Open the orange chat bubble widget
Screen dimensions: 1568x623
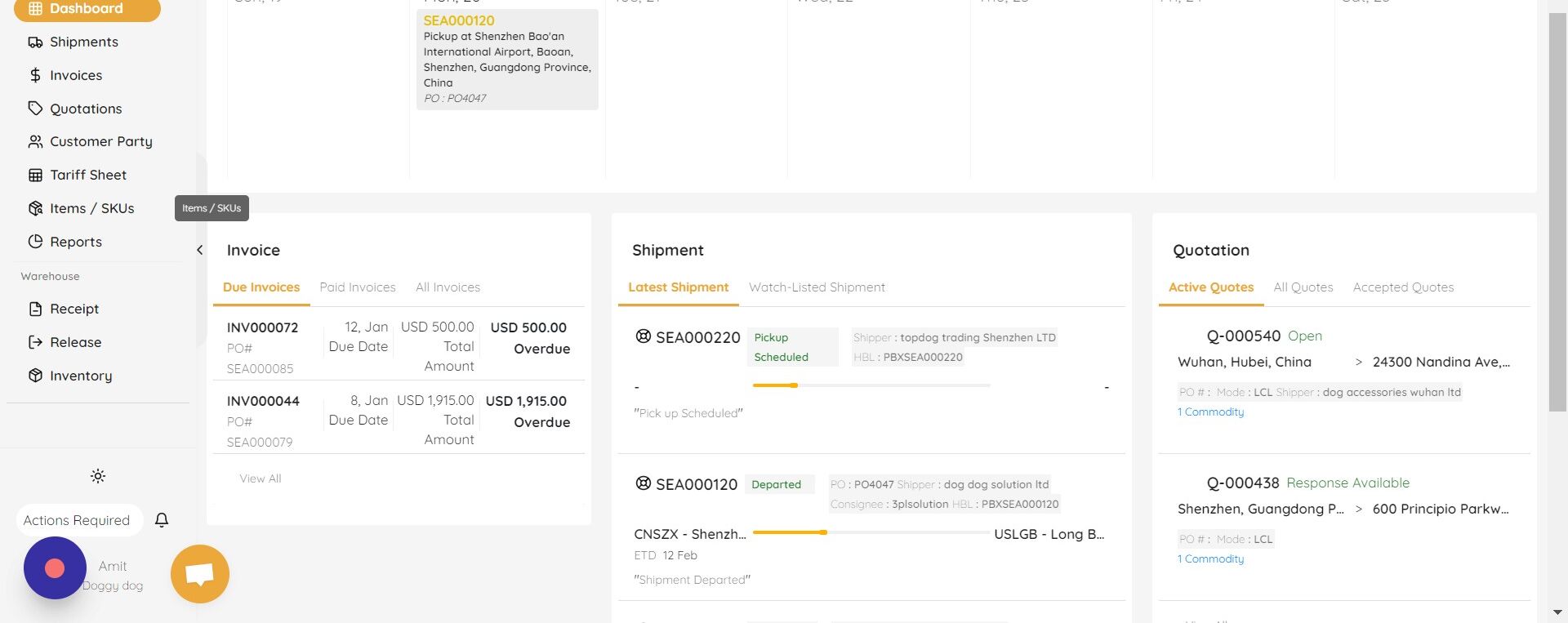200,574
